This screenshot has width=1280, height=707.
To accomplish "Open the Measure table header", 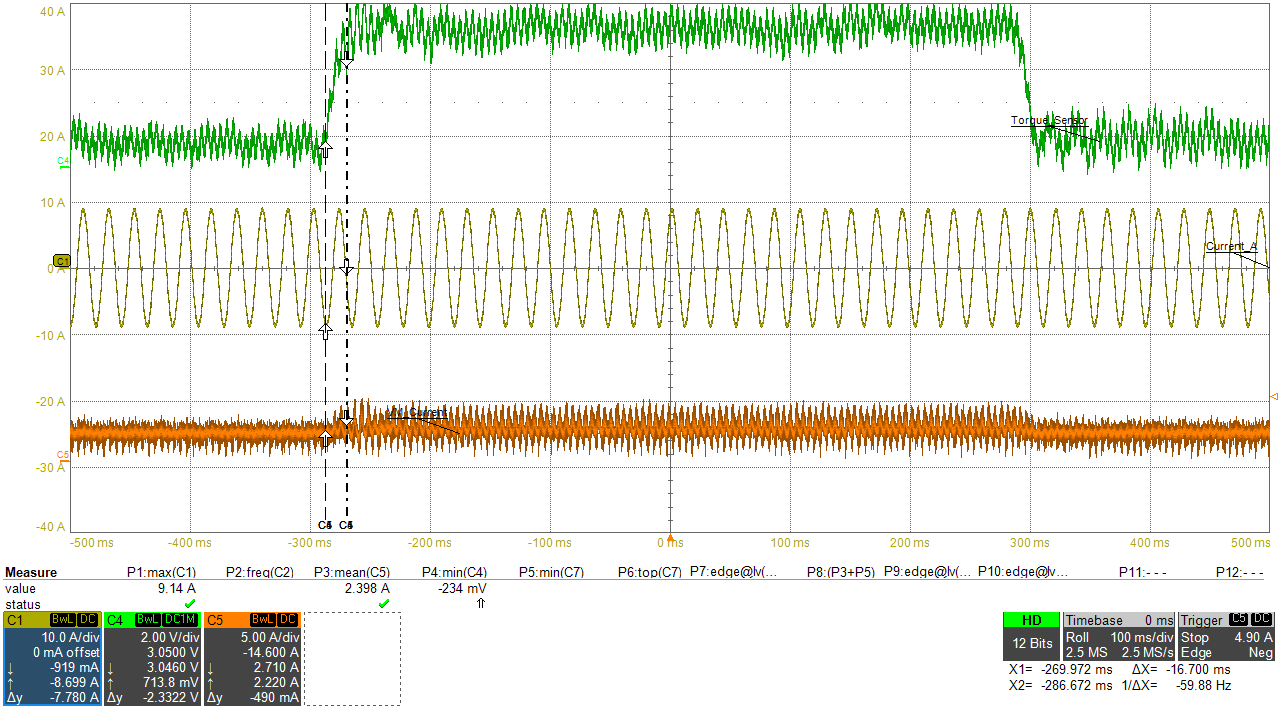I will (x=32, y=573).
